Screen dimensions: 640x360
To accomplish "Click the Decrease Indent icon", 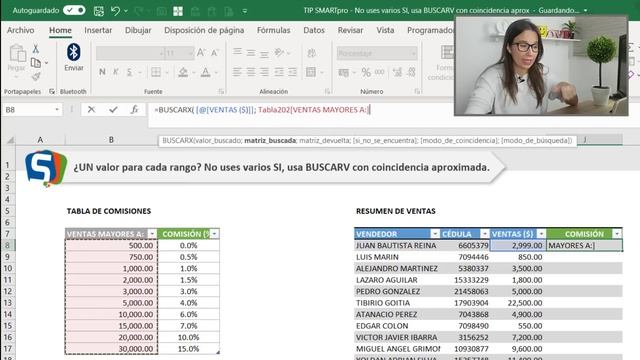I will [279, 72].
